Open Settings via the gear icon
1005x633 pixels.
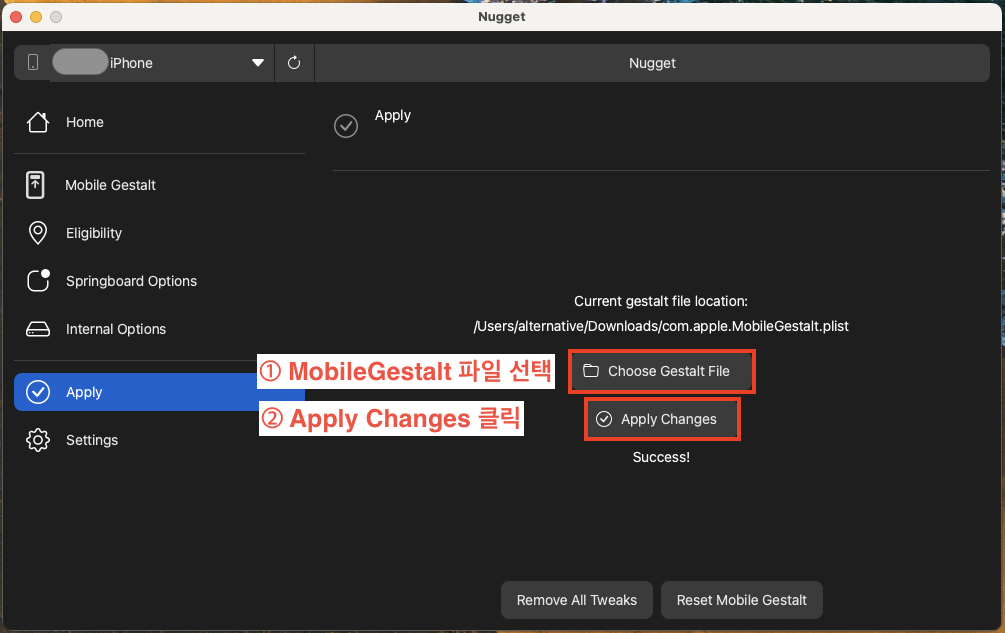pos(37,440)
